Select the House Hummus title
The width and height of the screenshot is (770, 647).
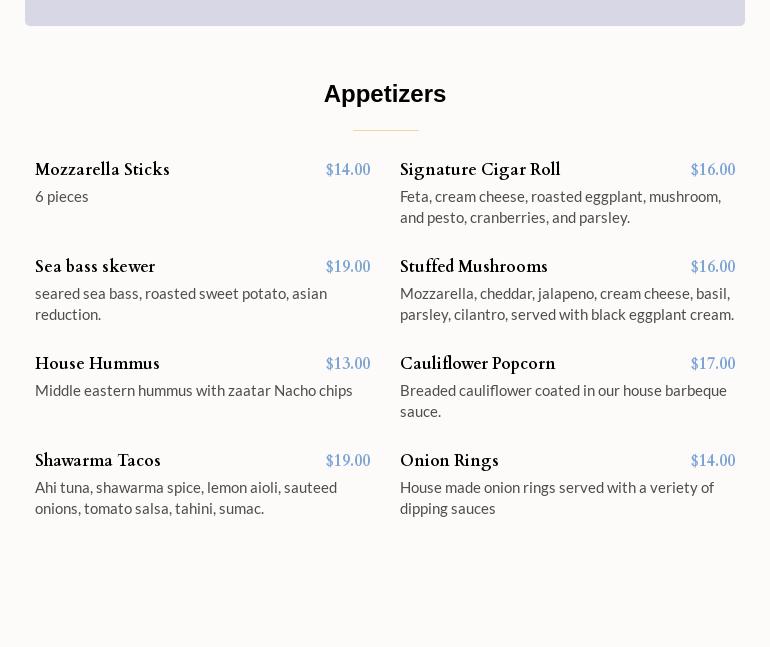click(97, 364)
